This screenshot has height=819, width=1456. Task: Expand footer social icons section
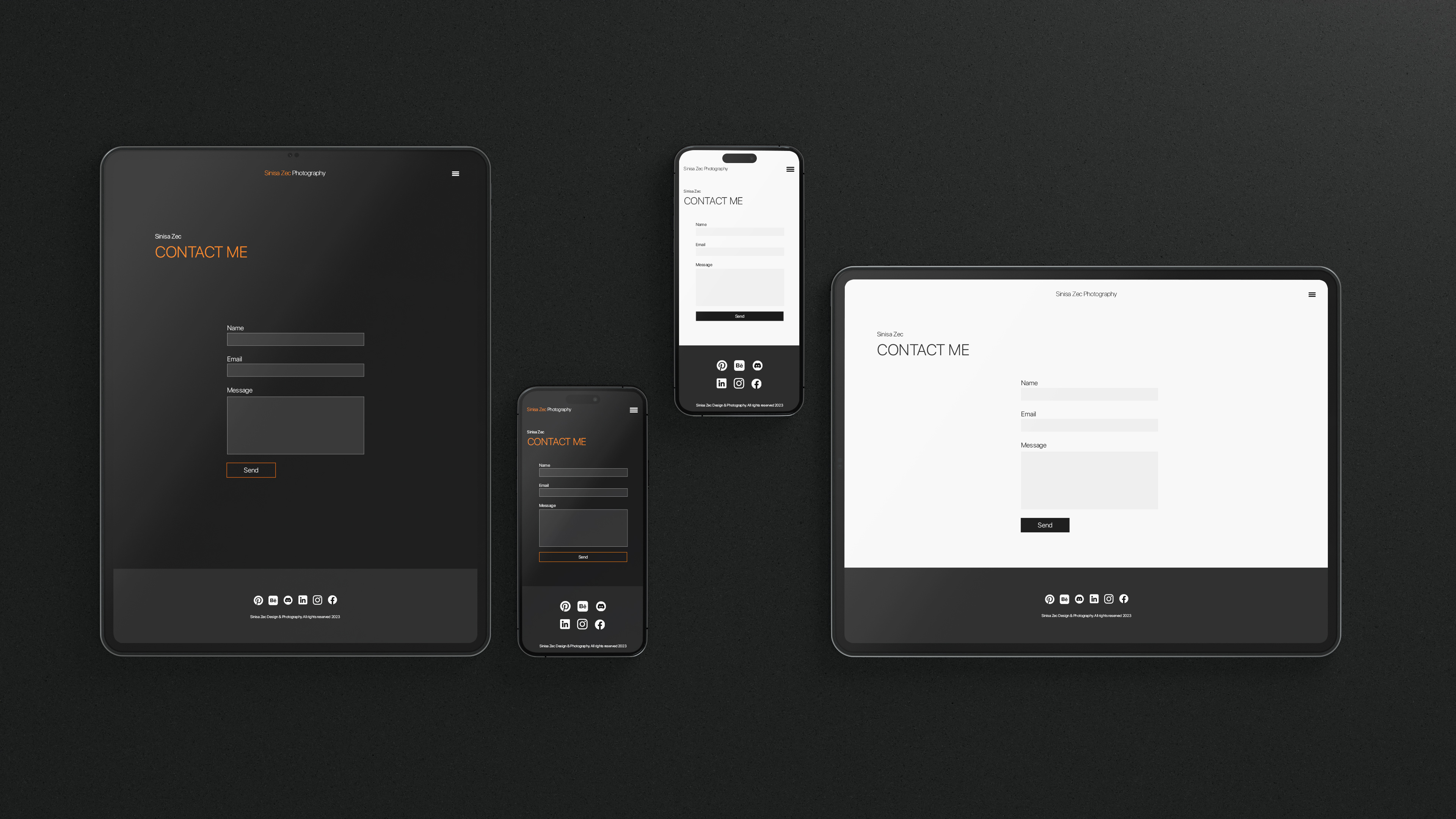point(295,600)
